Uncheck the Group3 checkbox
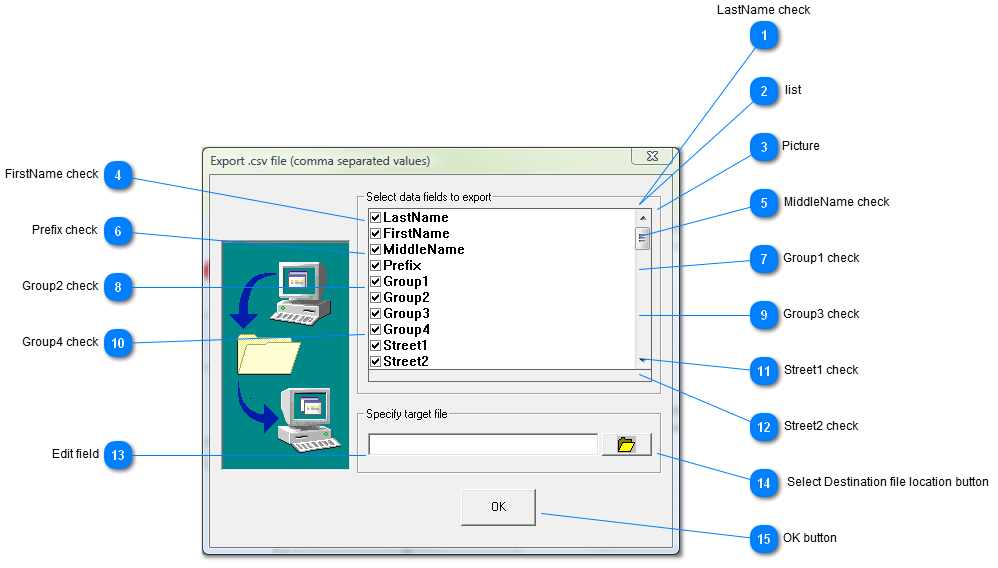This screenshot has width=998, height=568. pyautogui.click(x=376, y=313)
